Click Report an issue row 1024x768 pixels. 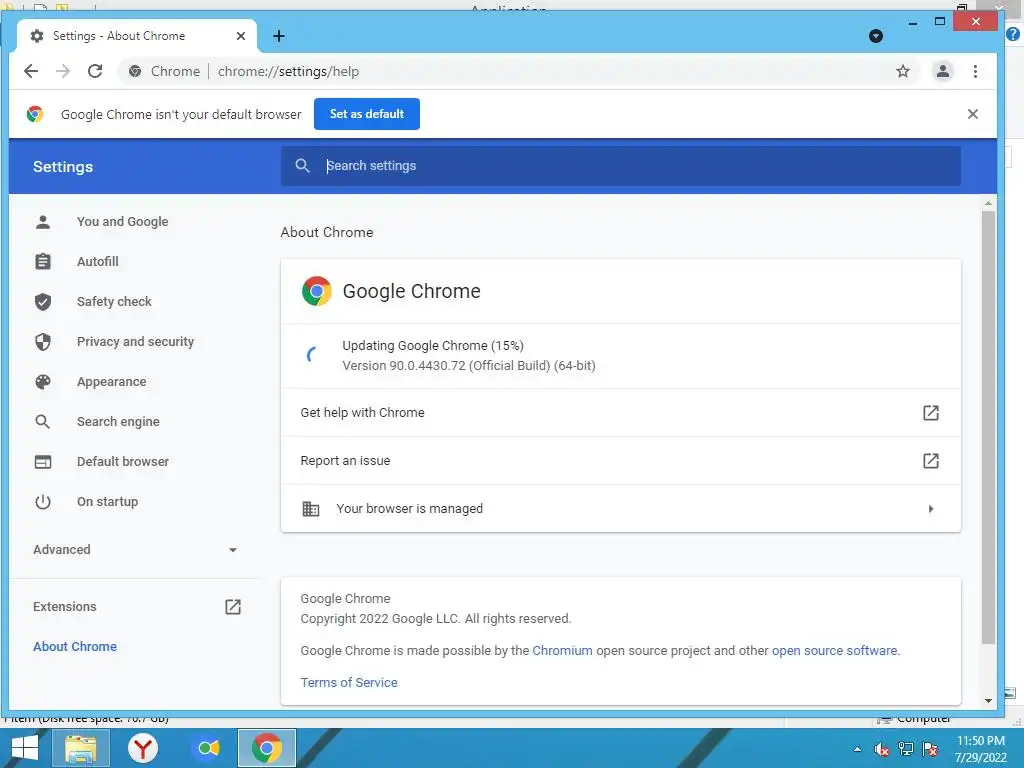click(x=620, y=461)
